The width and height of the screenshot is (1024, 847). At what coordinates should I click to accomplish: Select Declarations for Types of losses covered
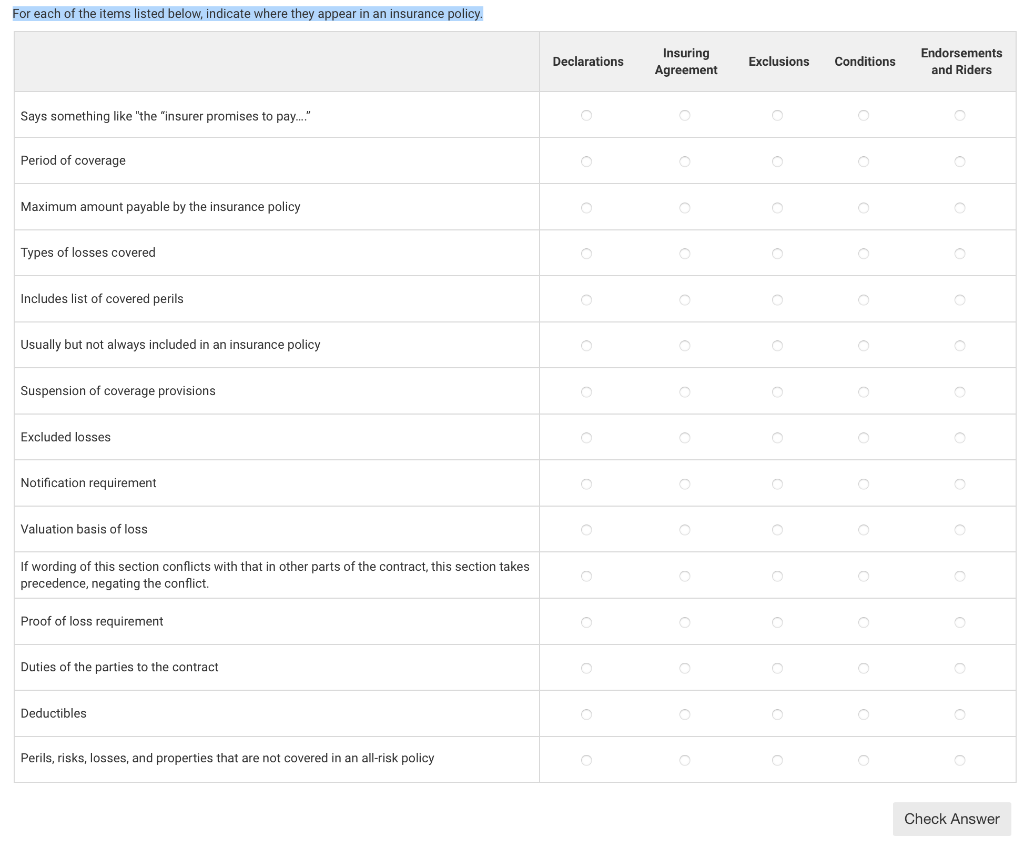pos(586,253)
